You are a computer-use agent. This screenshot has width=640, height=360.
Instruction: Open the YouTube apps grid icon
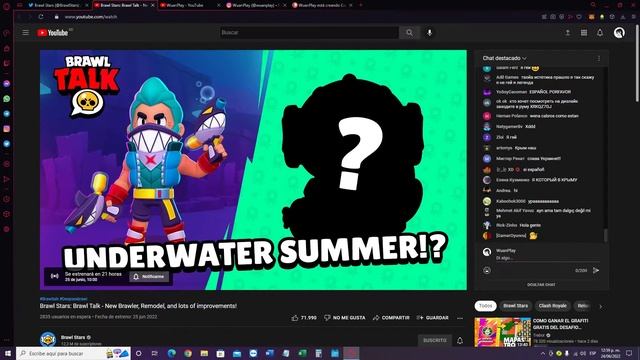[584, 33]
